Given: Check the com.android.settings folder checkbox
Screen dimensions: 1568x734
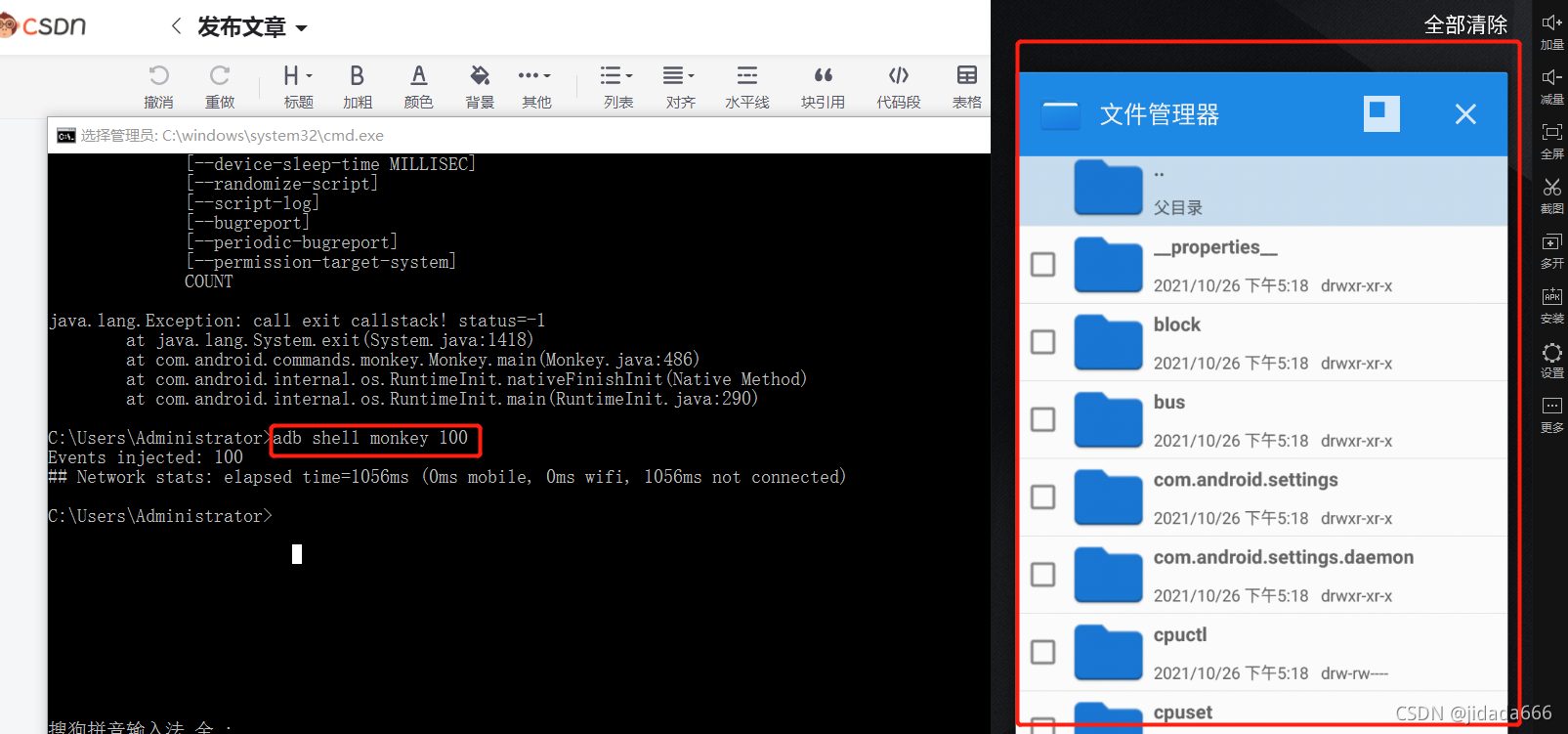Looking at the screenshot, I should pyautogui.click(x=1043, y=497).
